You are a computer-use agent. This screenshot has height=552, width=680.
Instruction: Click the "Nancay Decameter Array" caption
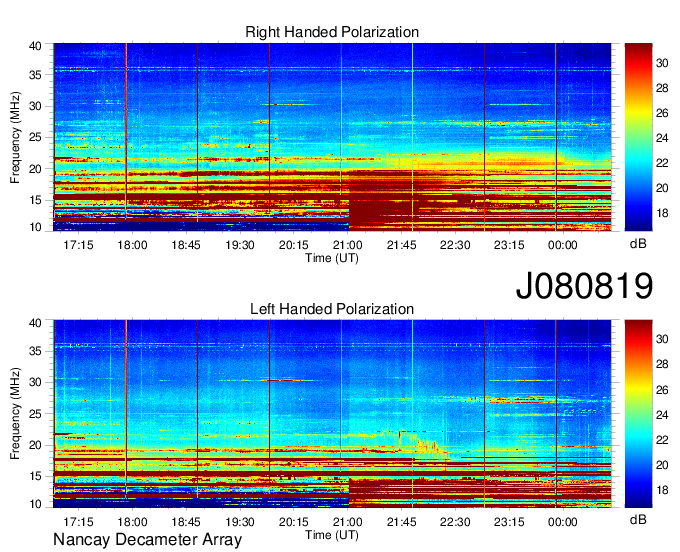click(147, 540)
